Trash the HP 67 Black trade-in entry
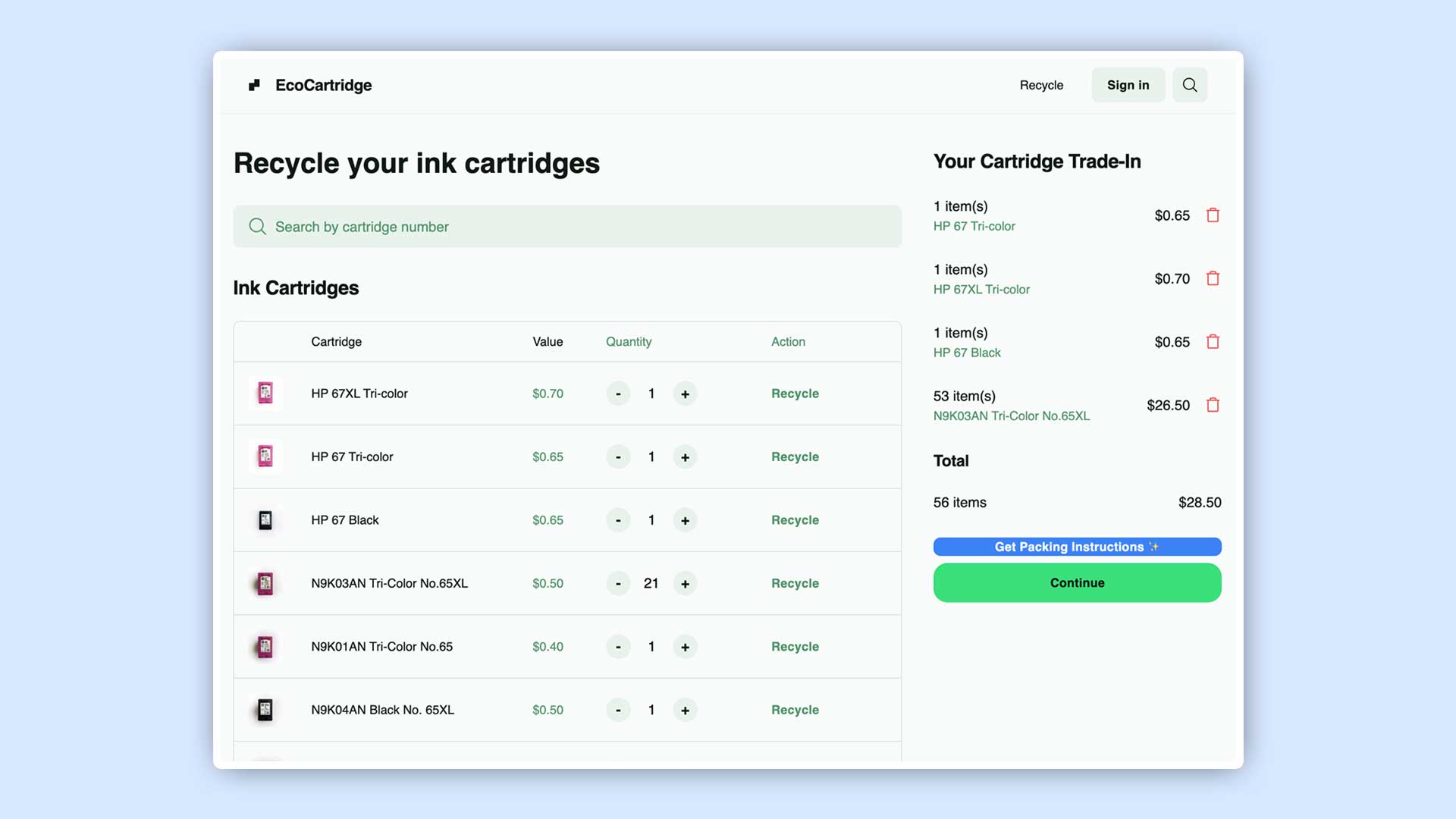Screen dimensions: 1456x819 (1213, 342)
